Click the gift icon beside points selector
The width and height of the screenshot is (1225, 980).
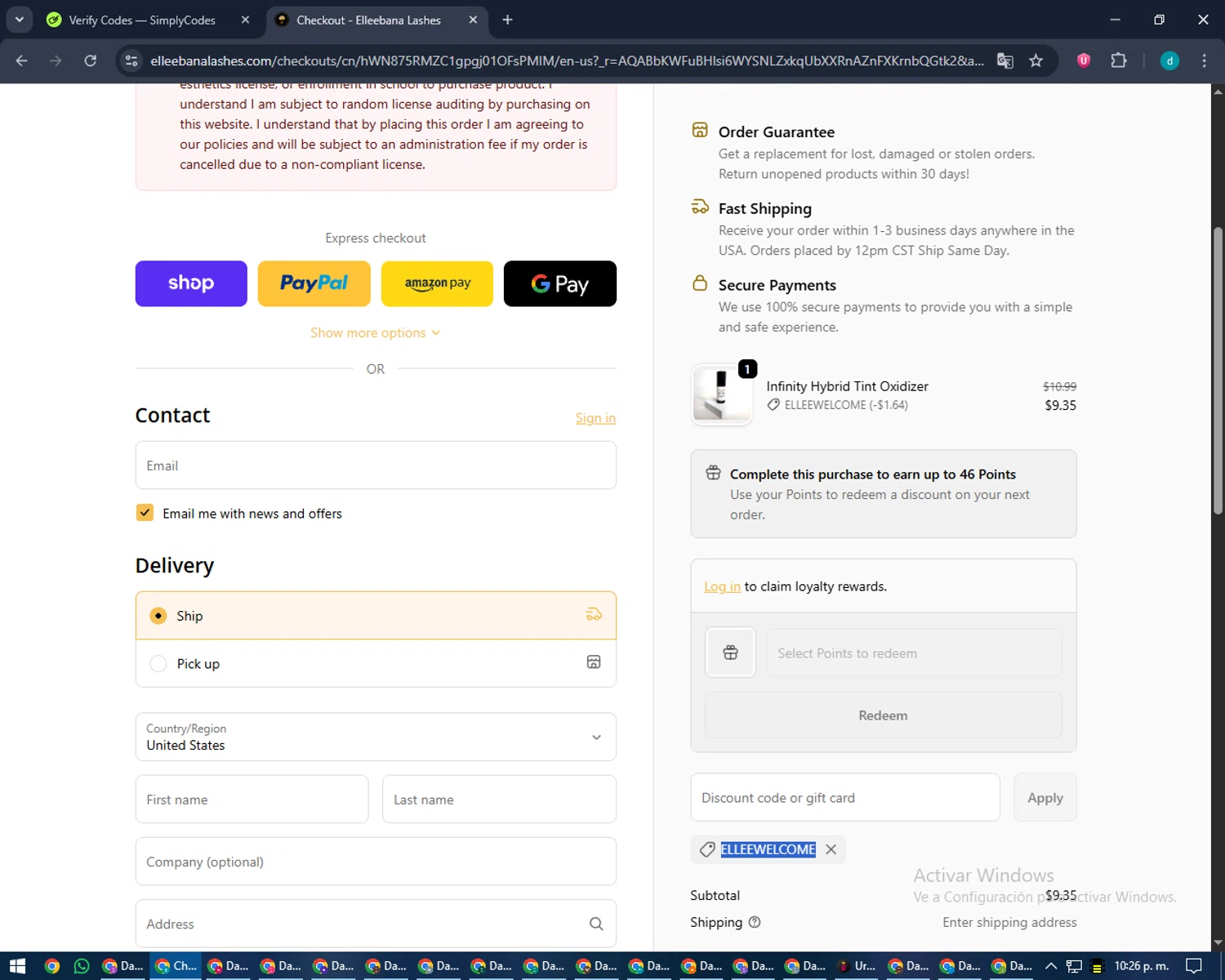point(730,653)
